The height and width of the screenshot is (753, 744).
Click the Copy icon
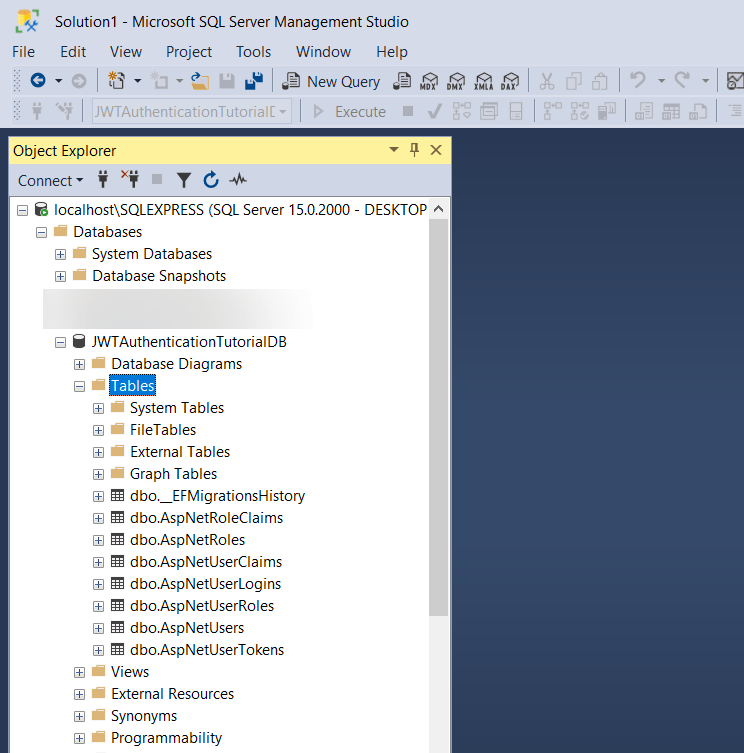click(573, 81)
